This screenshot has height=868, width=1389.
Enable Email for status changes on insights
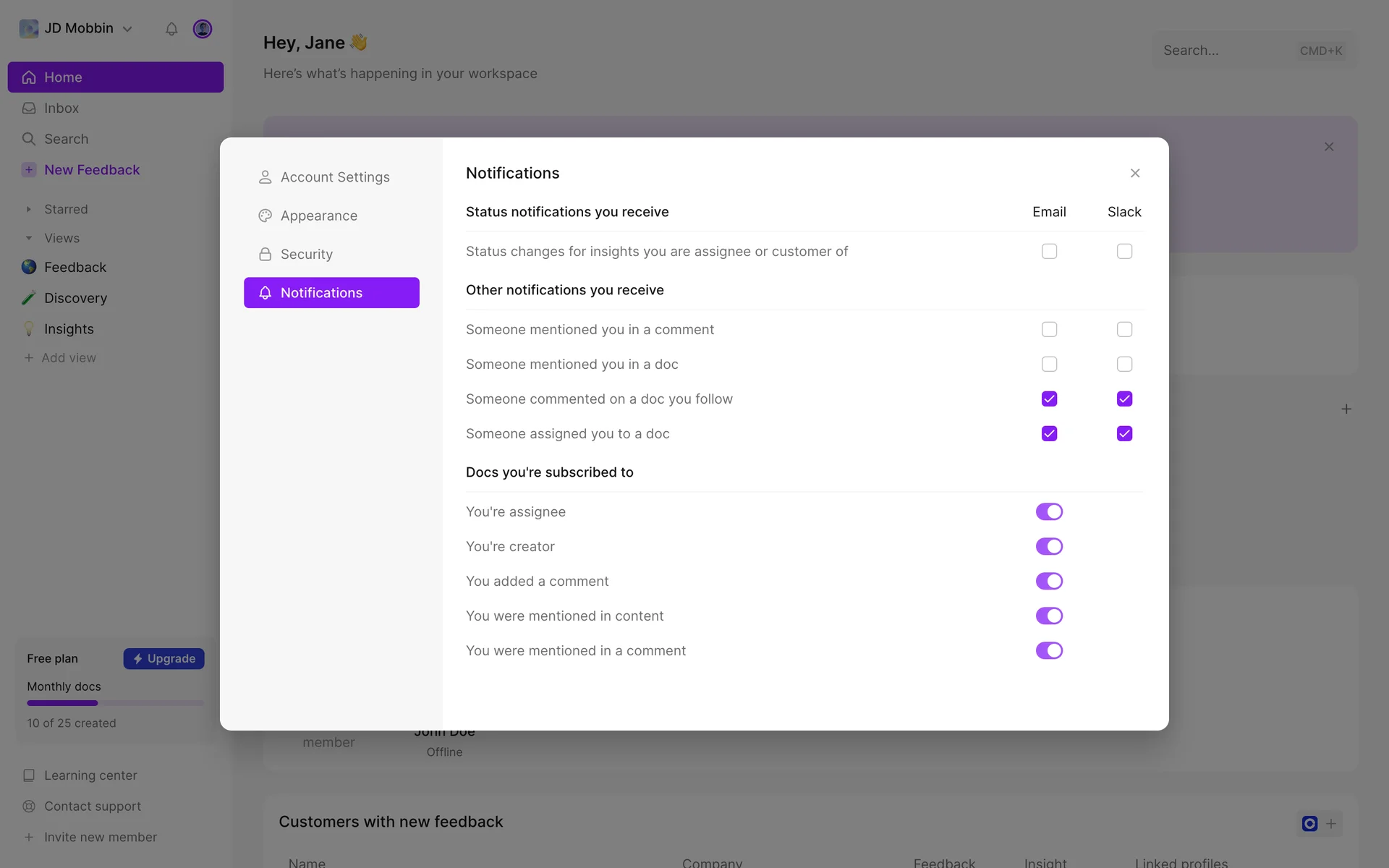(1049, 251)
